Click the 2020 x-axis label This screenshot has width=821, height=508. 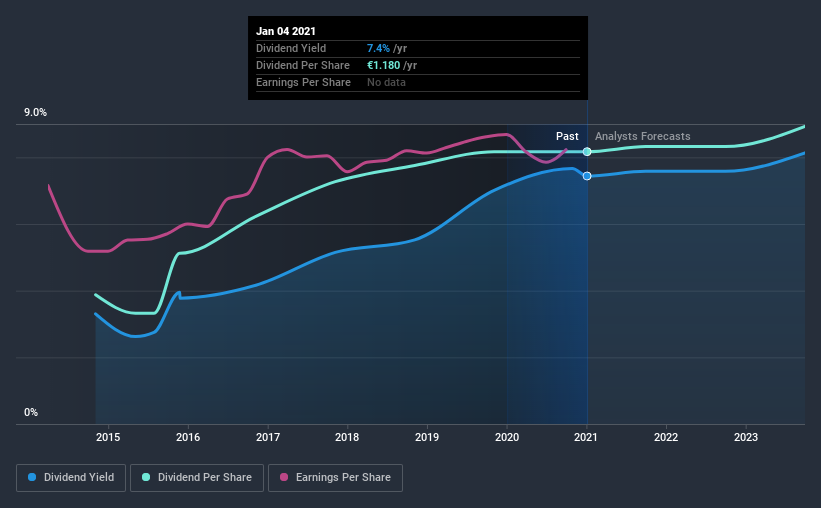507,437
